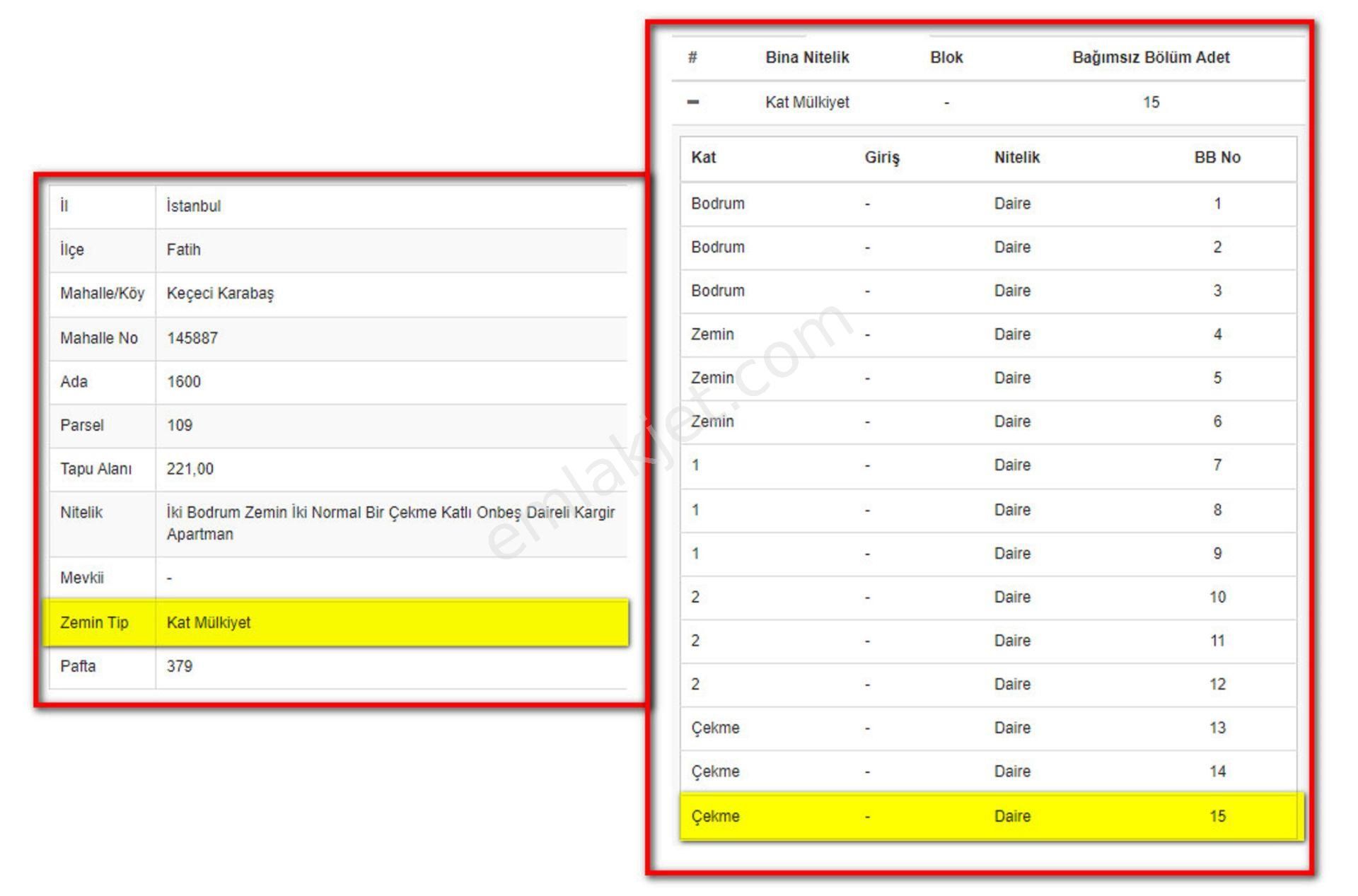Click the Bina Nitelik column header
This screenshot has height=896, width=1358.
(x=806, y=57)
